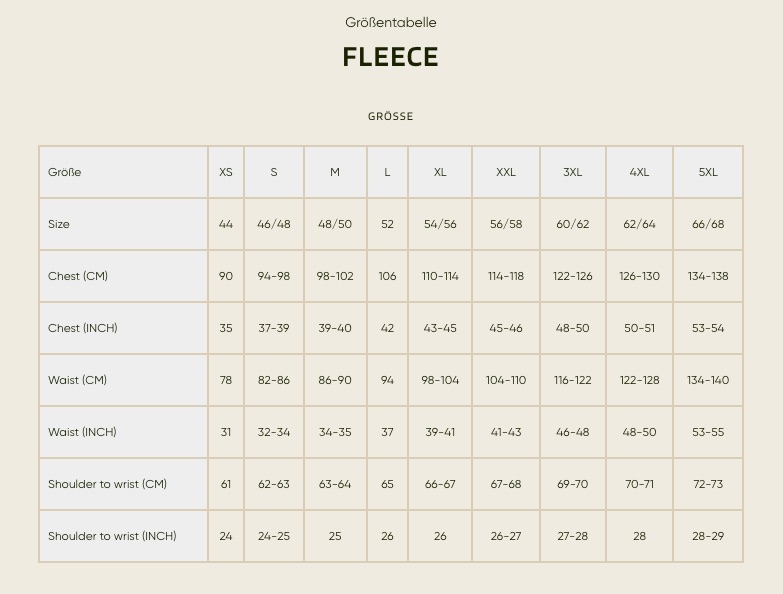This screenshot has width=783, height=594.
Task: Click the 134-140 waist value
Action: tap(708, 380)
